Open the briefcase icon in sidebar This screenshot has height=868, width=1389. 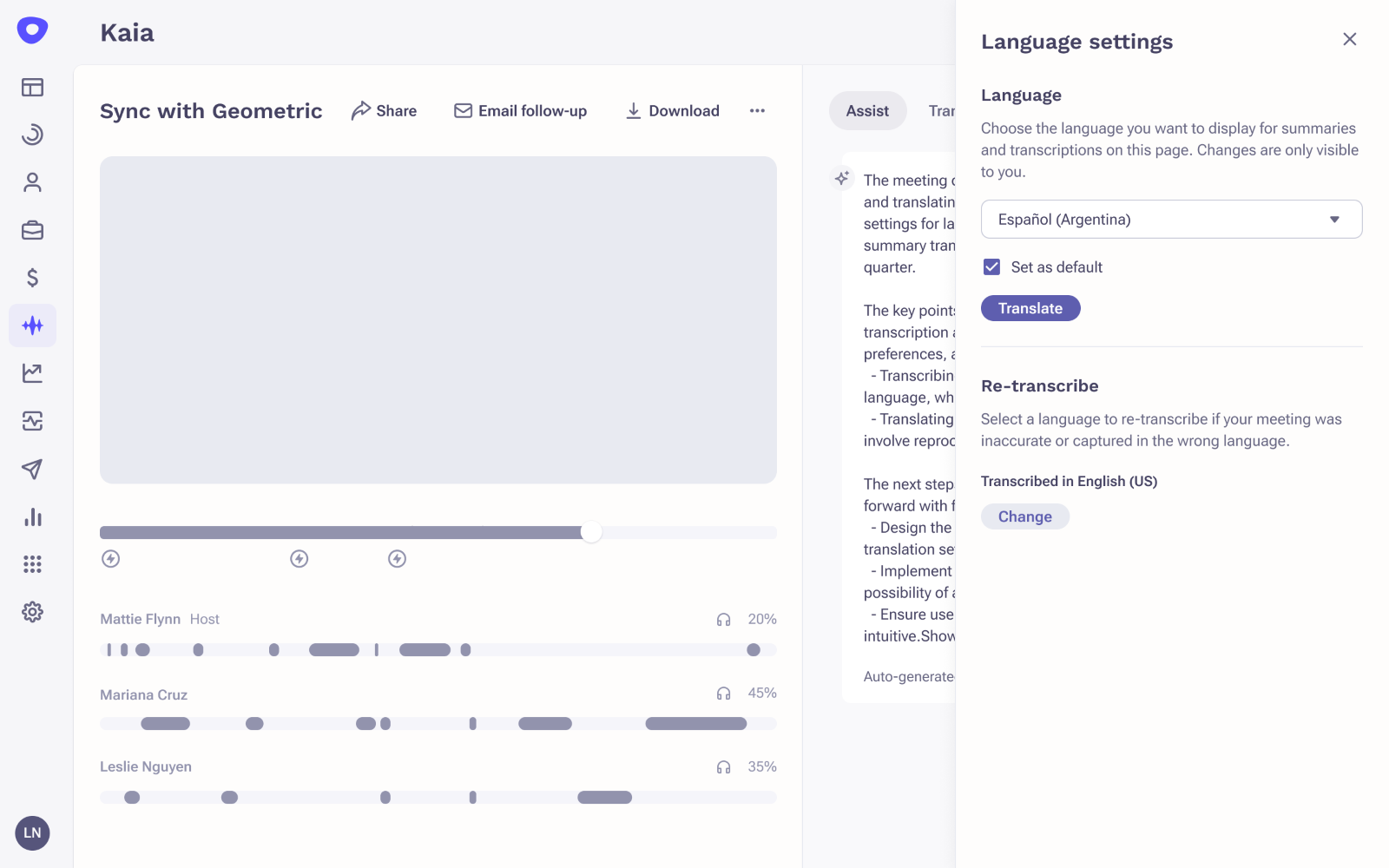(32, 230)
